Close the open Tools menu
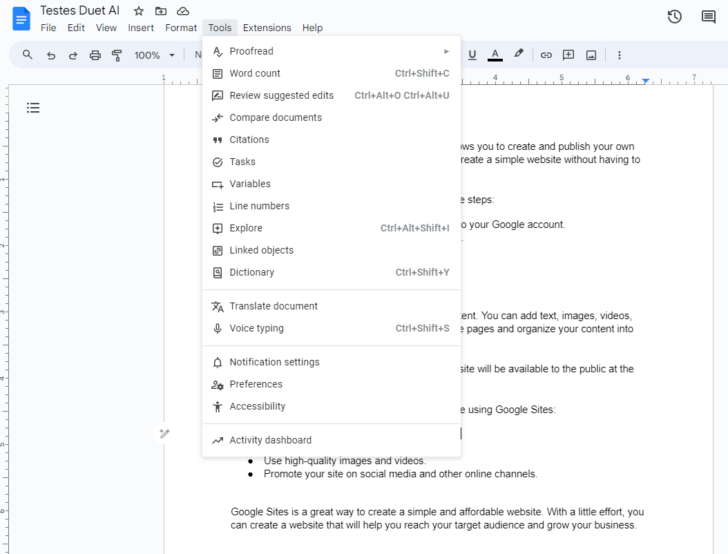 pos(220,28)
